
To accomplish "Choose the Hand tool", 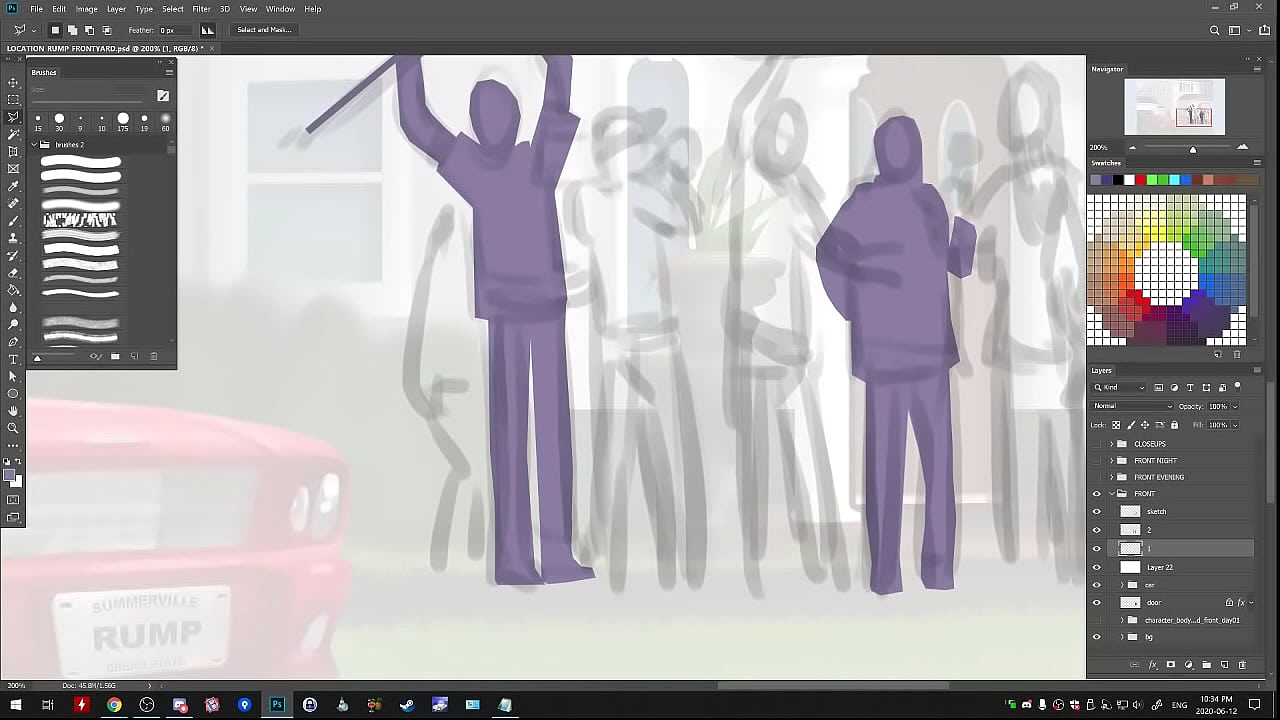I will click(13, 411).
